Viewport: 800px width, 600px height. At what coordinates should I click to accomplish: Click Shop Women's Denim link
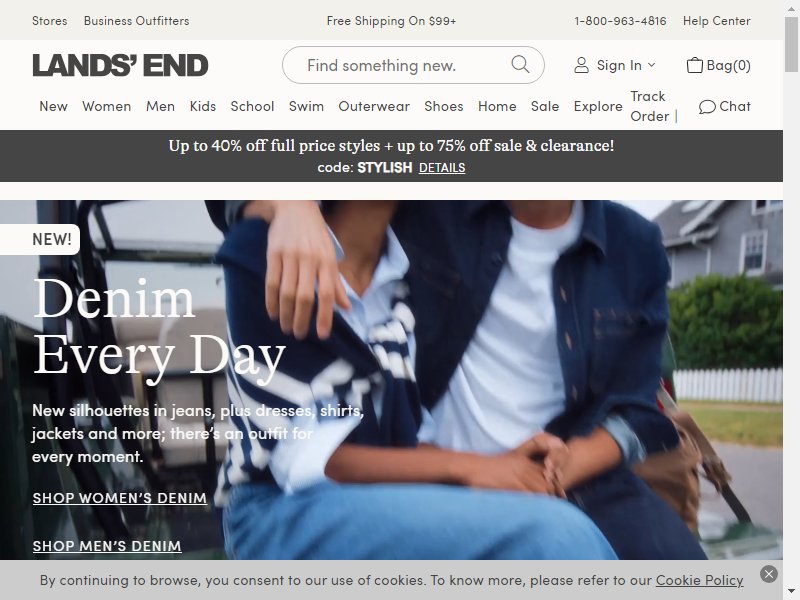(x=120, y=498)
